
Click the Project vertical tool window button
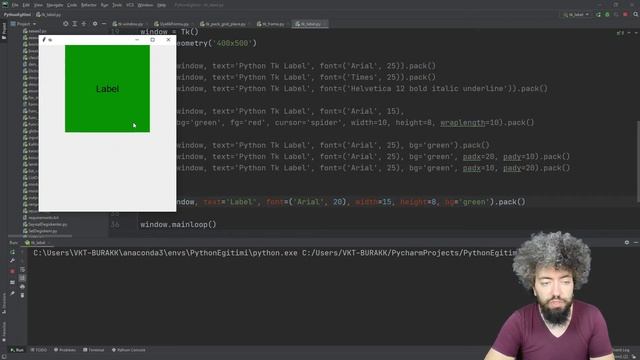coord(4,32)
